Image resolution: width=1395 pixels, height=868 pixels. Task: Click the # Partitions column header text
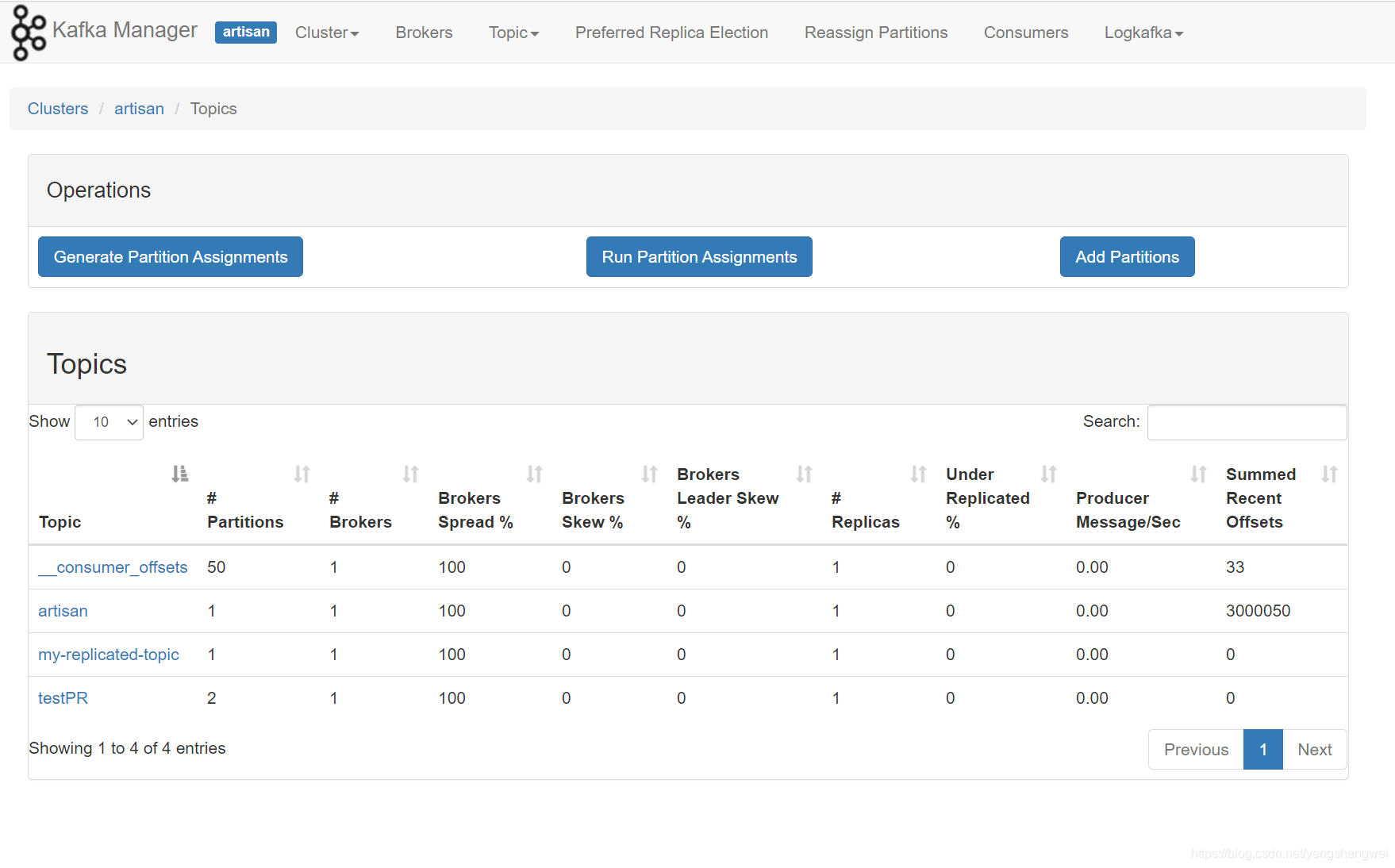pyautogui.click(x=245, y=510)
